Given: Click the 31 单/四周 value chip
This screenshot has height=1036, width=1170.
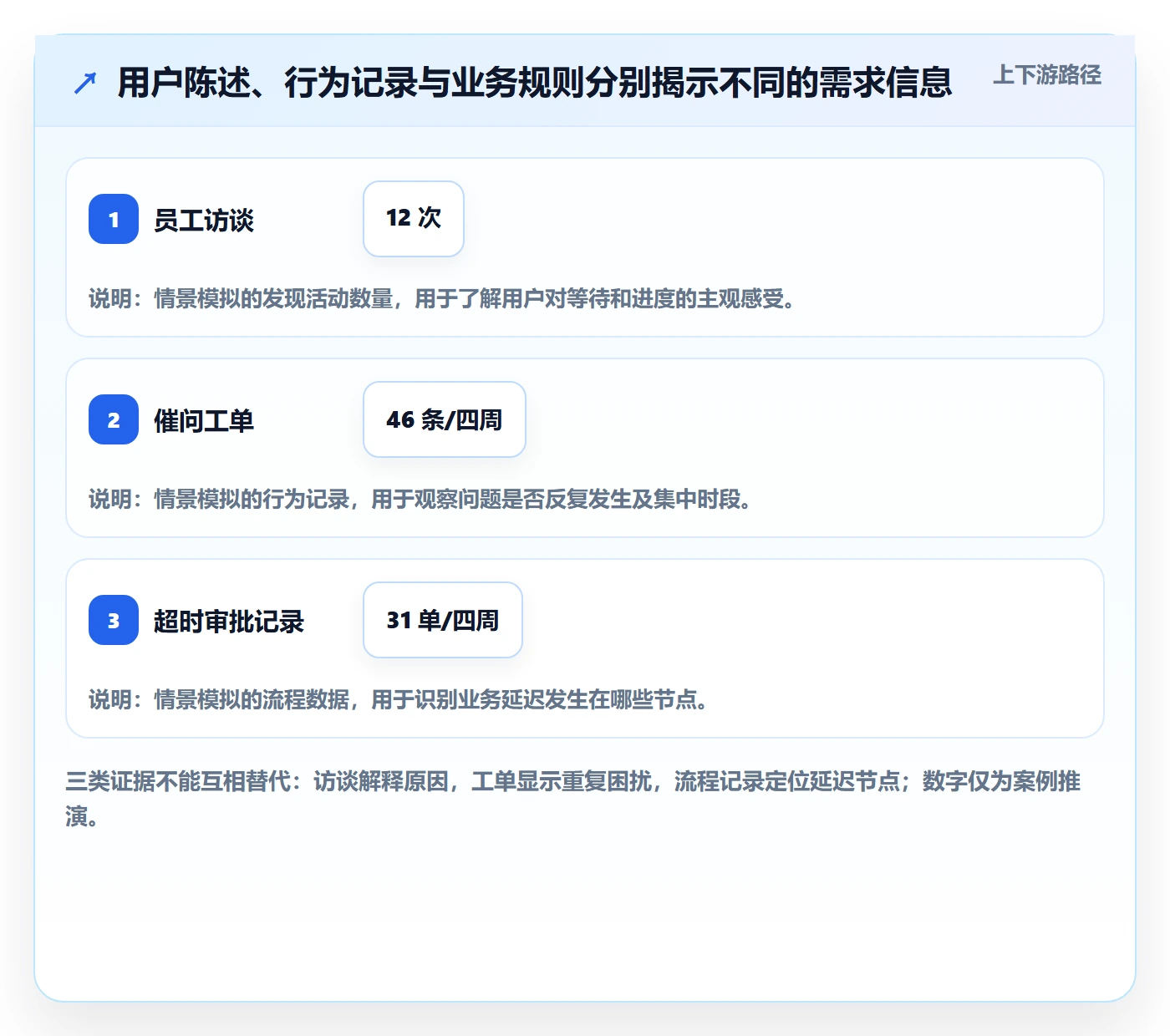Looking at the screenshot, I should (443, 620).
